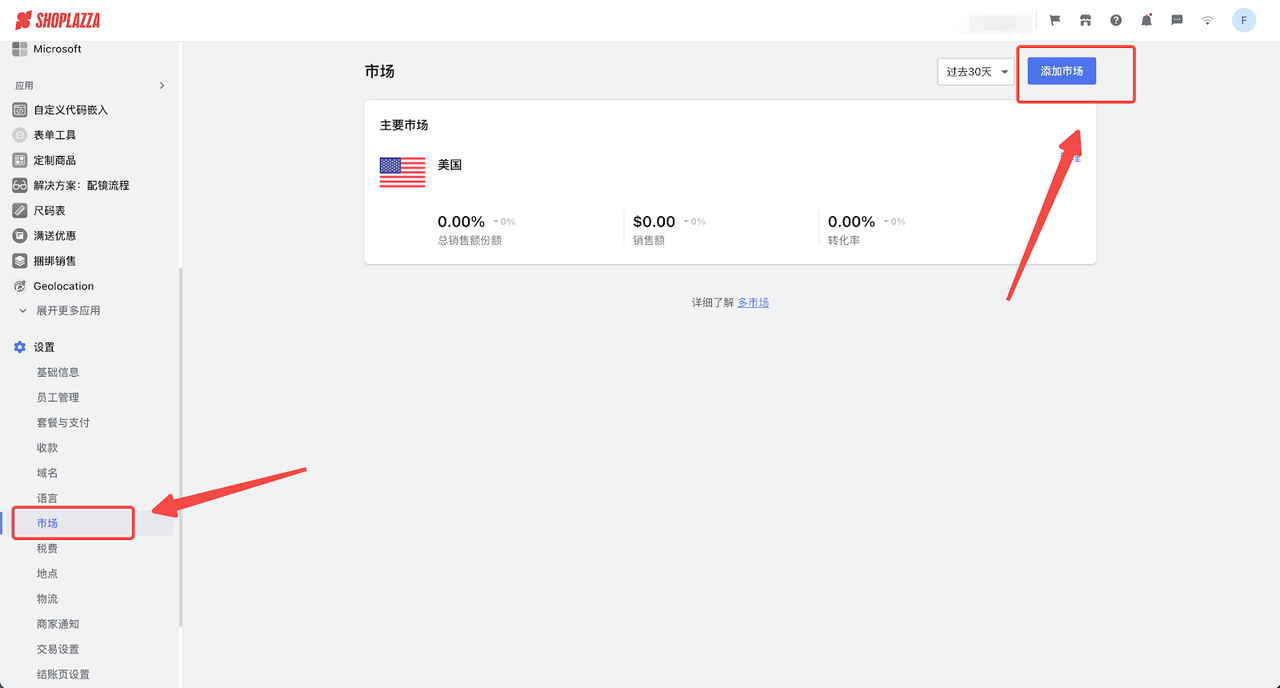Screen dimensions: 1280x688
Task: Open 收款 settings page
Action: coord(47,448)
